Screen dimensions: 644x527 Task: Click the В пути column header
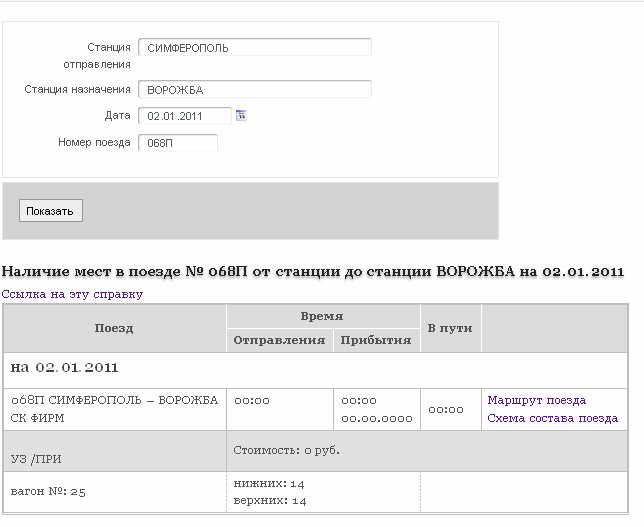(x=449, y=328)
